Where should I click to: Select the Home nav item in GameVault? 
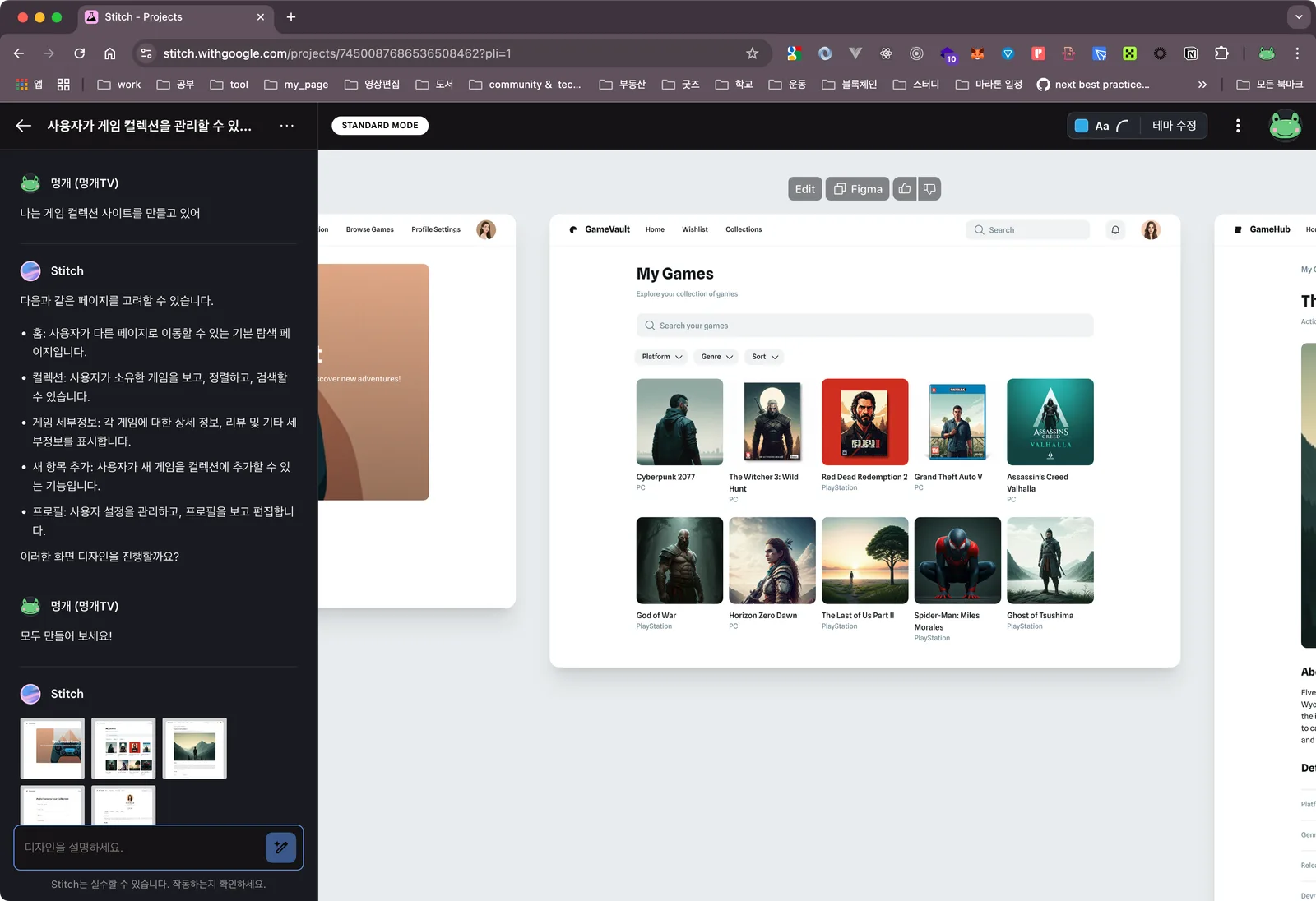655,230
